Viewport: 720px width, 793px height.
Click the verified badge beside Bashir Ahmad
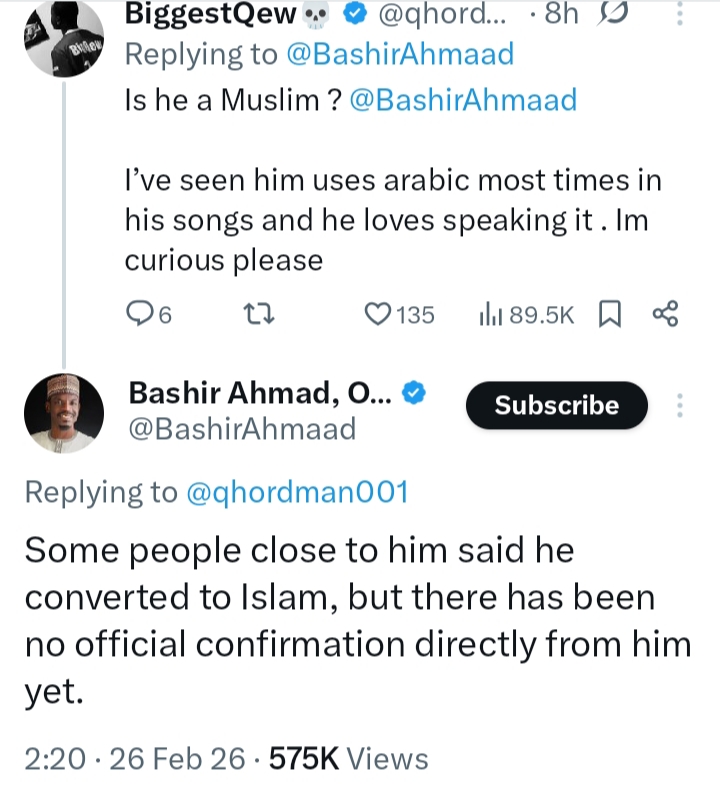(414, 395)
